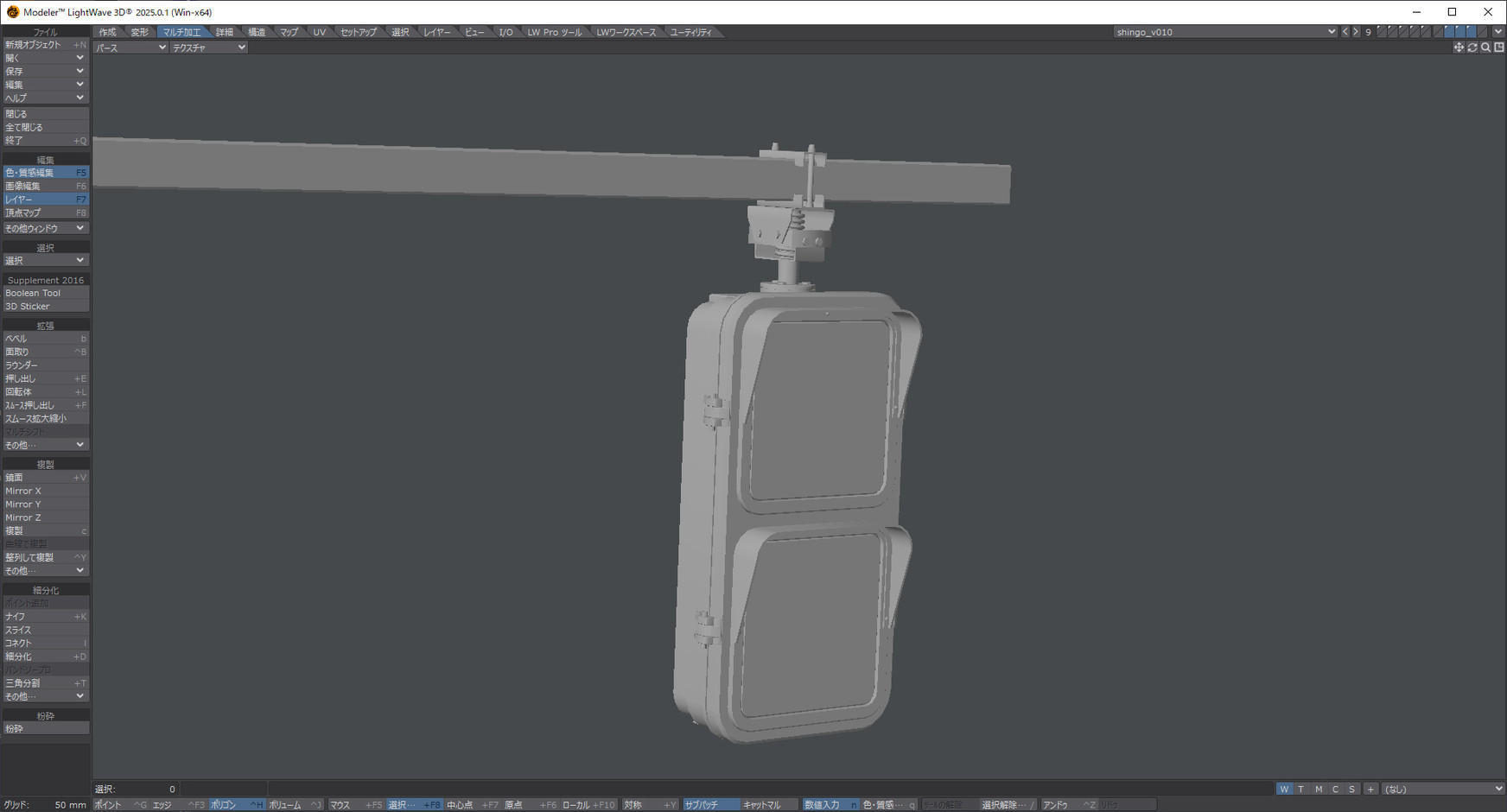1507x812 pixels.
Task: Click the viewport zoom magnifier icon
Action: [1485, 48]
